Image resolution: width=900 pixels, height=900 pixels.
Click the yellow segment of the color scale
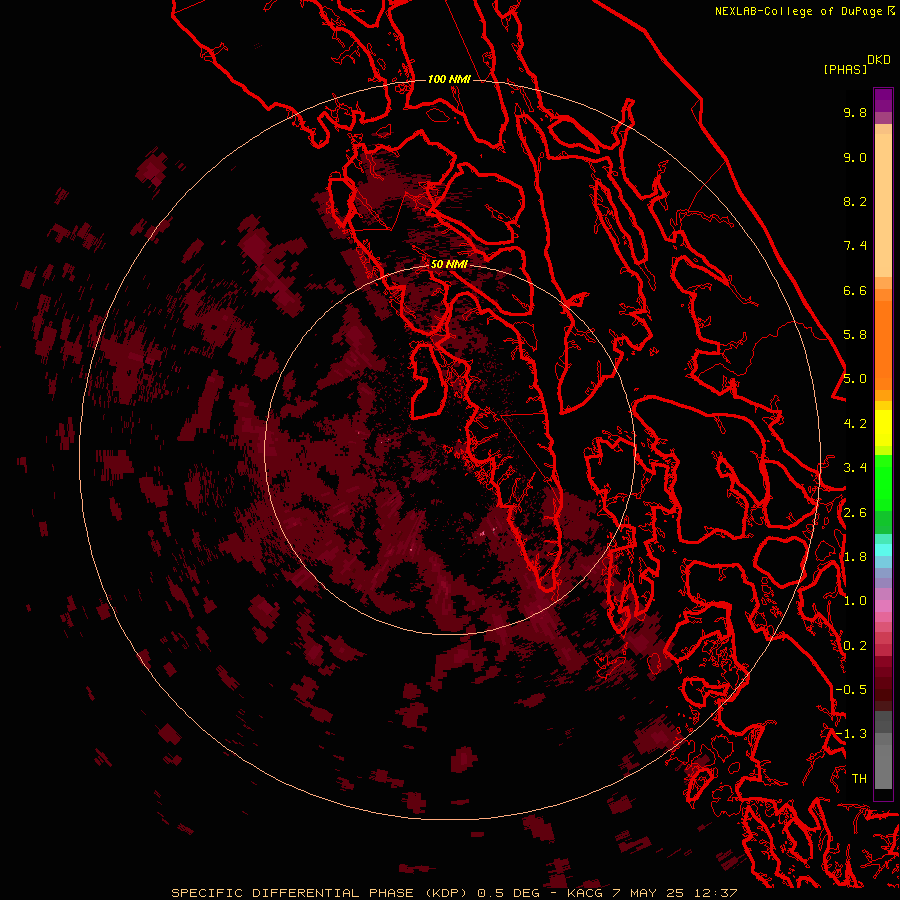tap(883, 428)
